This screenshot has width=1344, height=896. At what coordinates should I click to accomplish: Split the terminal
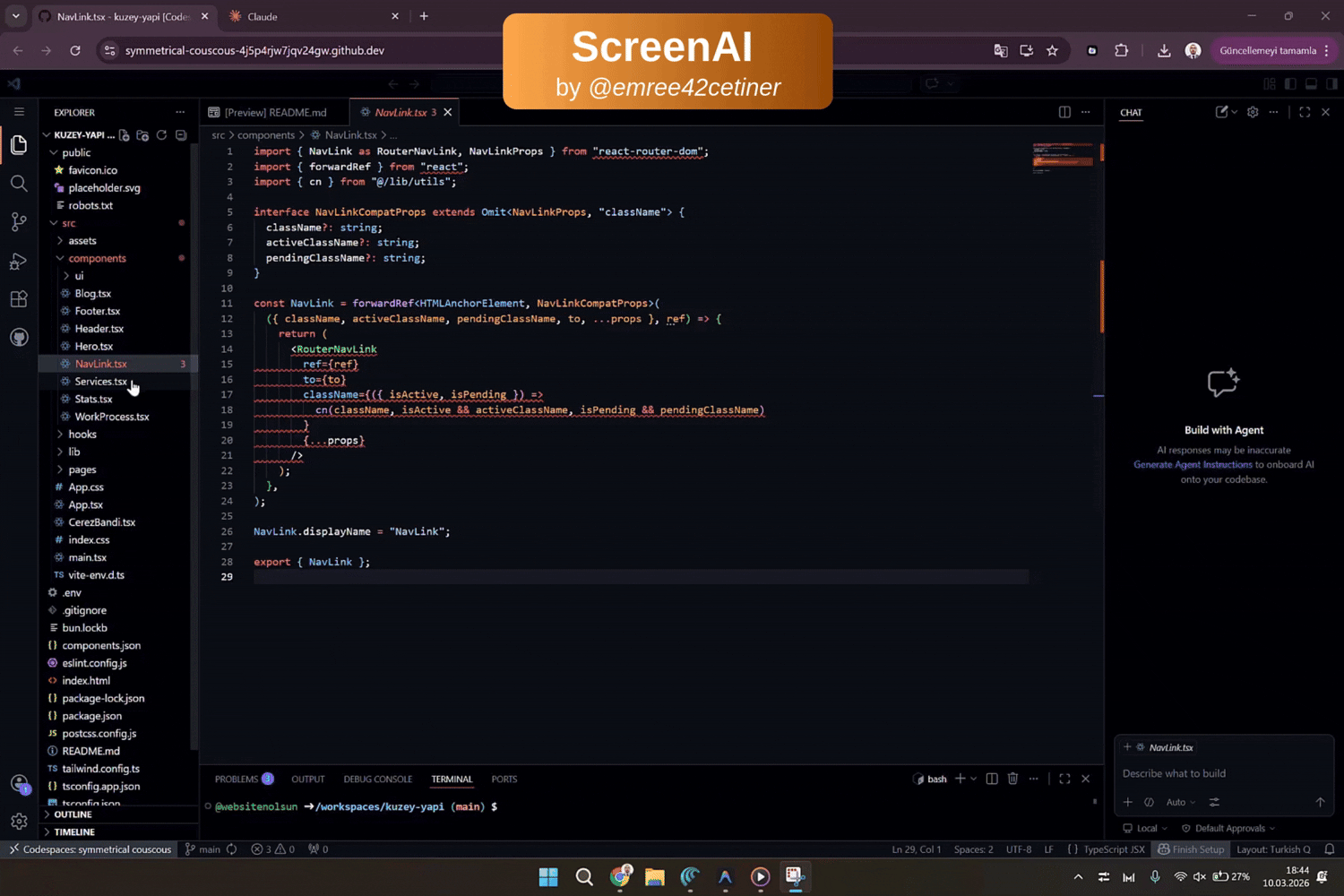point(992,779)
